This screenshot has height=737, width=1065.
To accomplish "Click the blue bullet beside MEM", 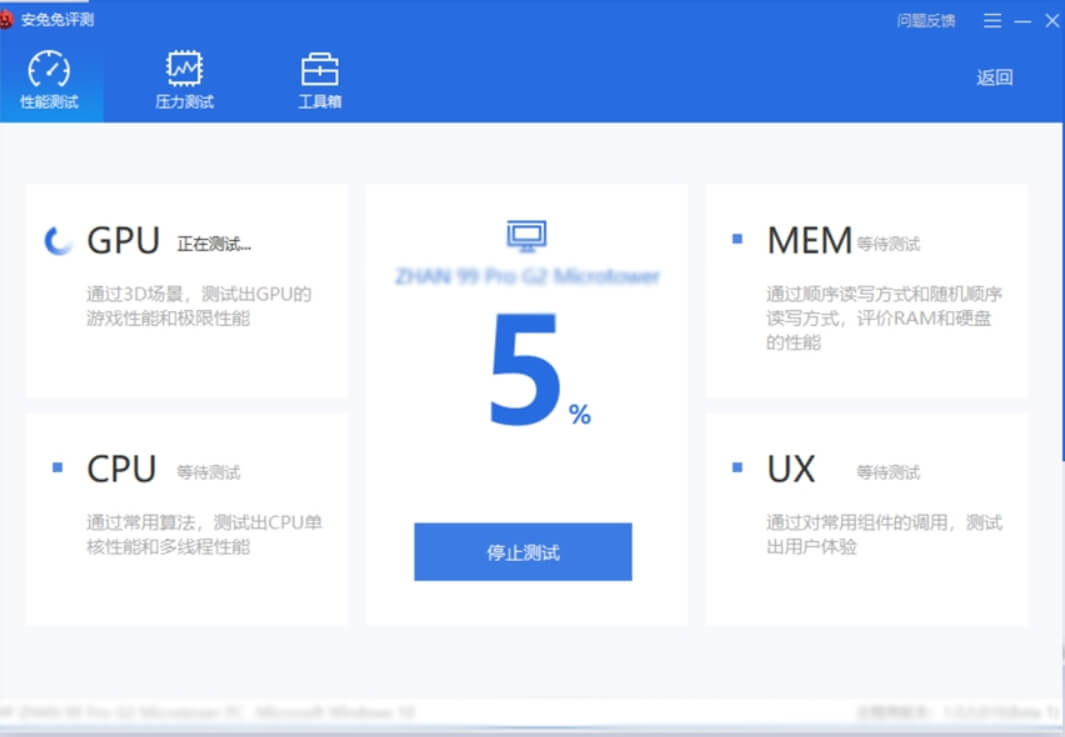I will [737, 238].
